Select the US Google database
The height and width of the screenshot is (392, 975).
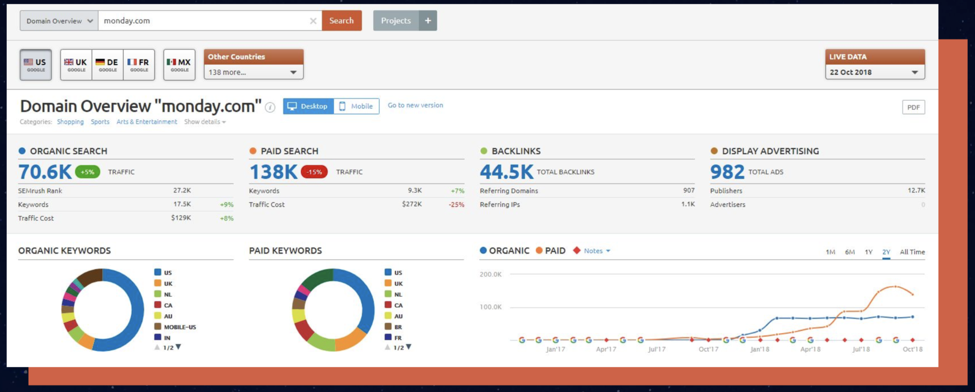[x=35, y=65]
